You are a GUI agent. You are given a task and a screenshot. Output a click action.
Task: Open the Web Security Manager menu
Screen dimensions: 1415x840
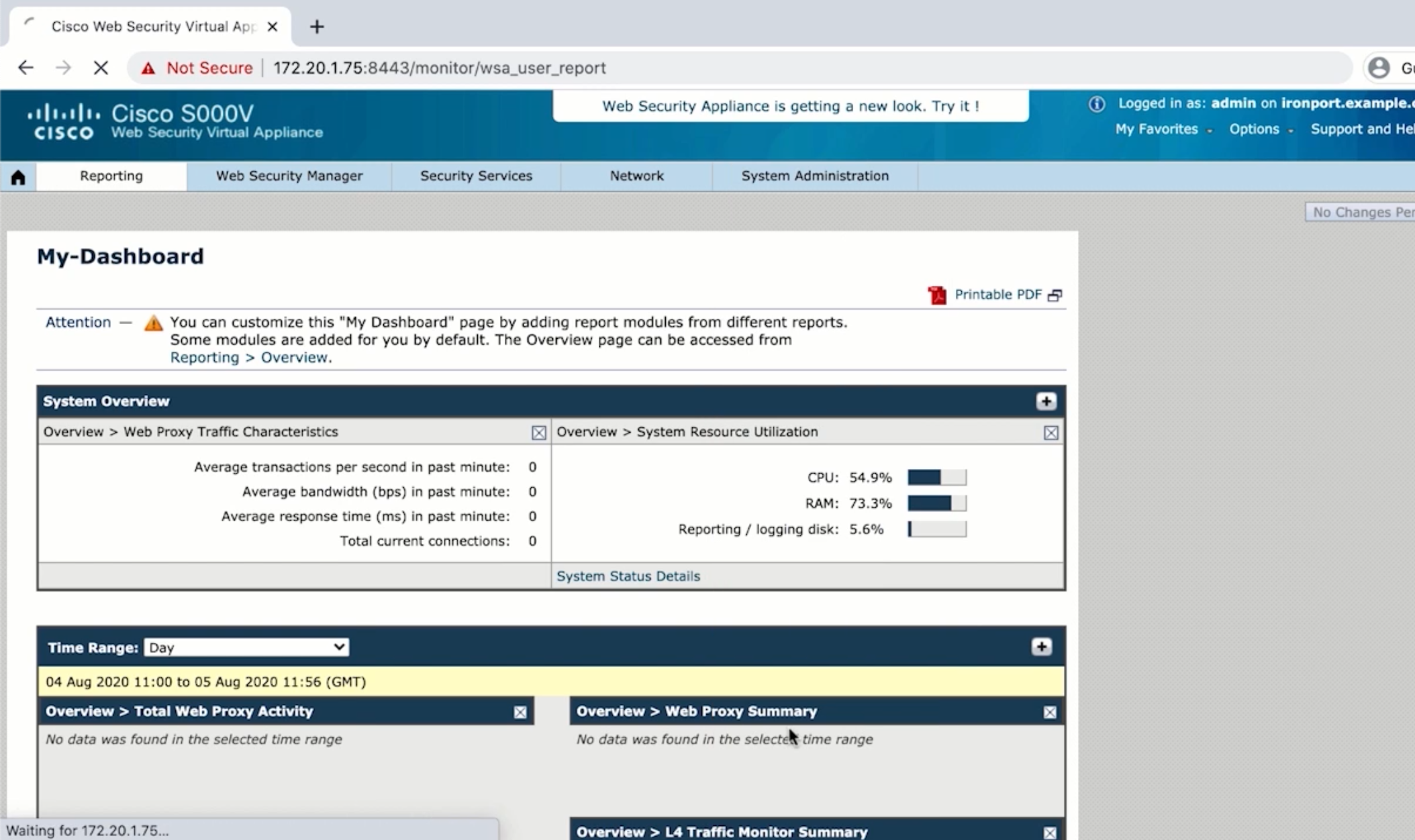(x=289, y=176)
